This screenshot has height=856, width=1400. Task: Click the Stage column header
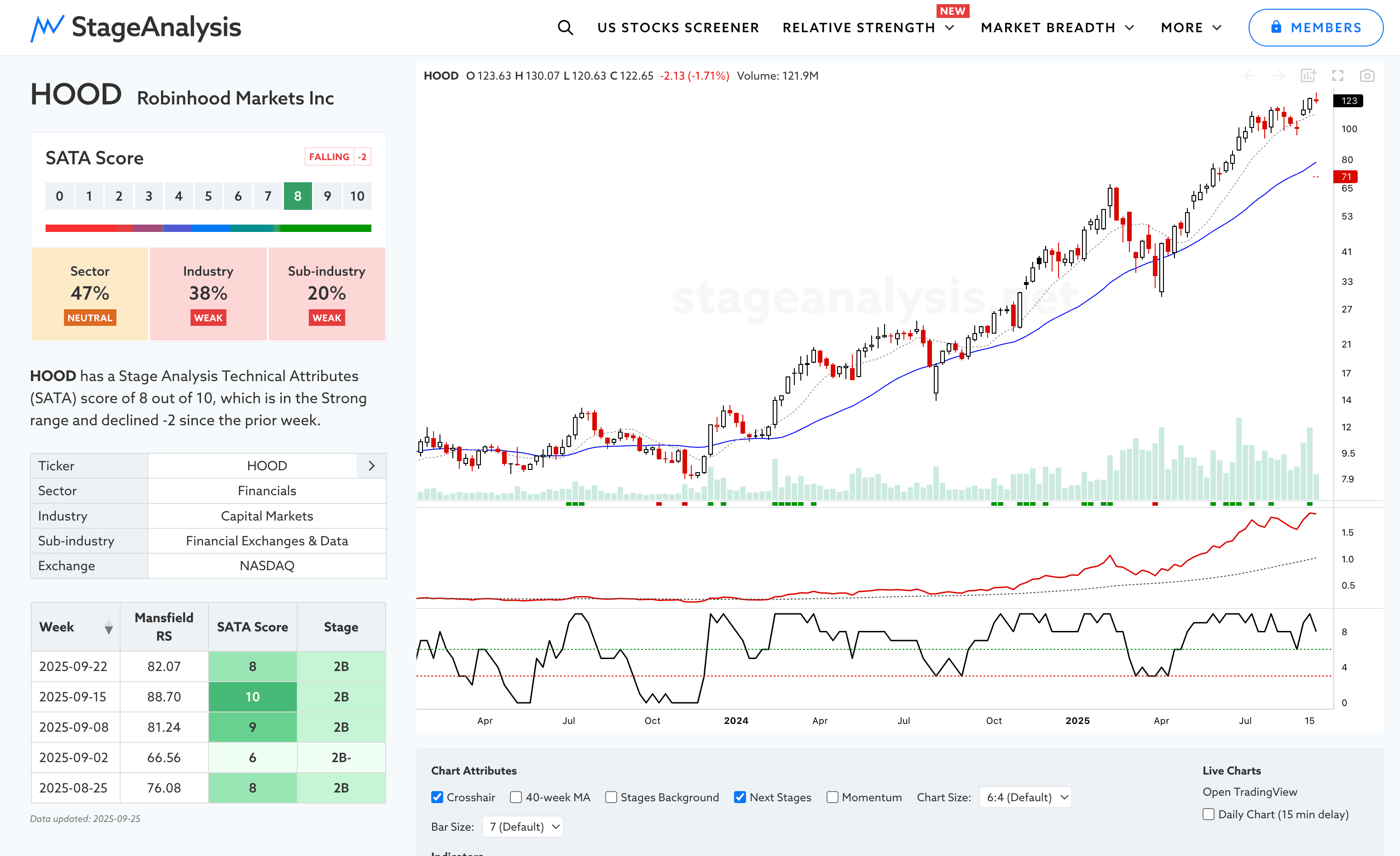tap(341, 627)
